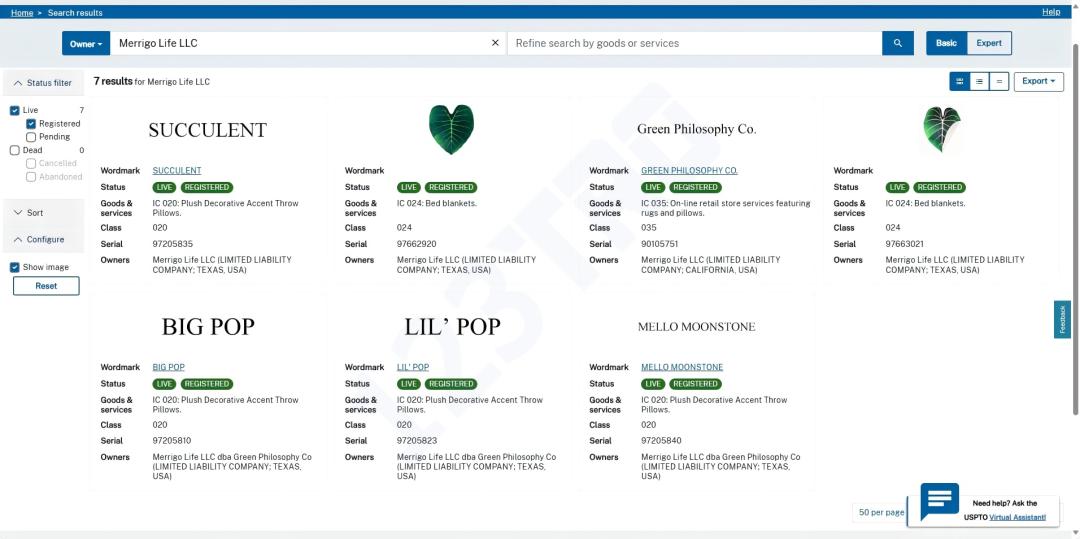Open the Export dropdown menu
The image size is (1080, 539).
coord(1038,82)
